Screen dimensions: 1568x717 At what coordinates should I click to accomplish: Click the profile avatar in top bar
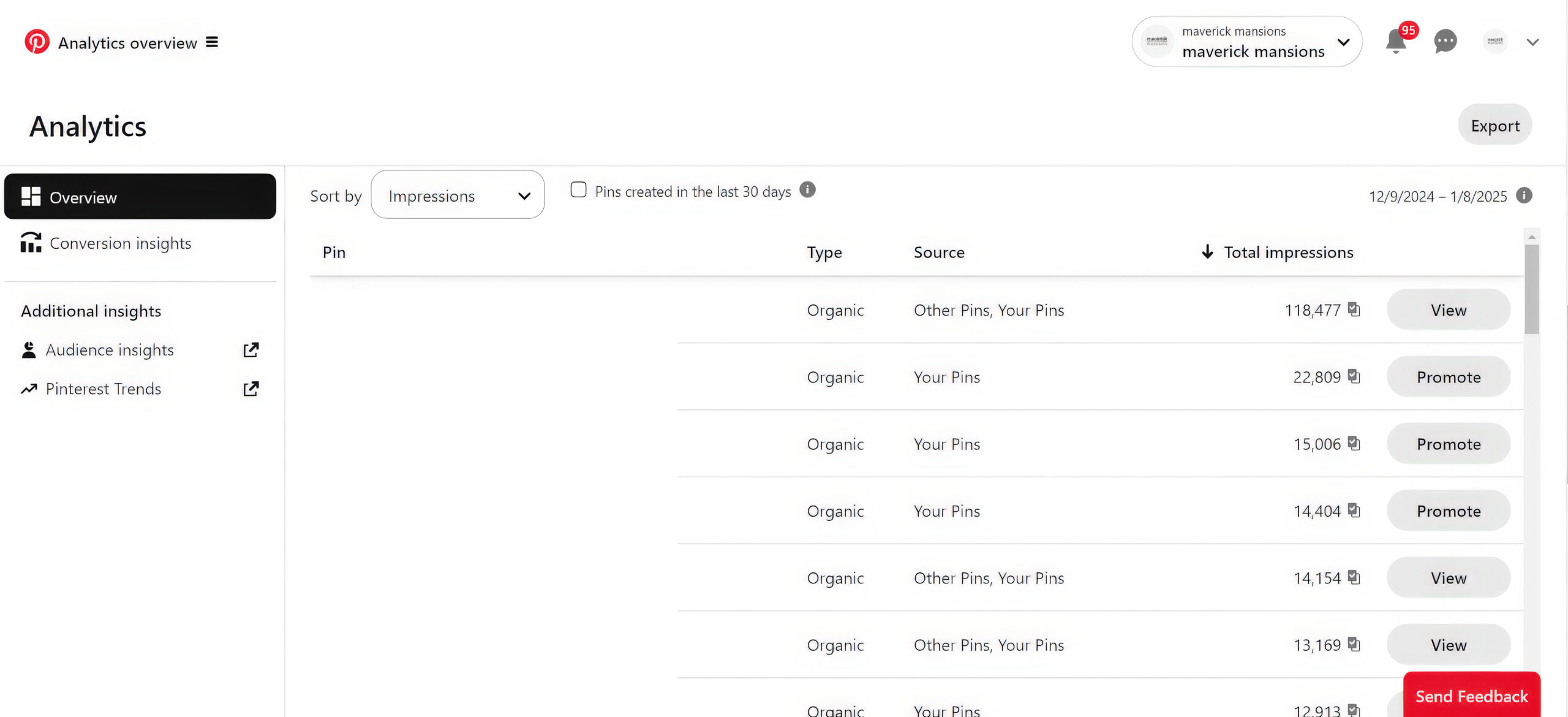coord(1494,42)
